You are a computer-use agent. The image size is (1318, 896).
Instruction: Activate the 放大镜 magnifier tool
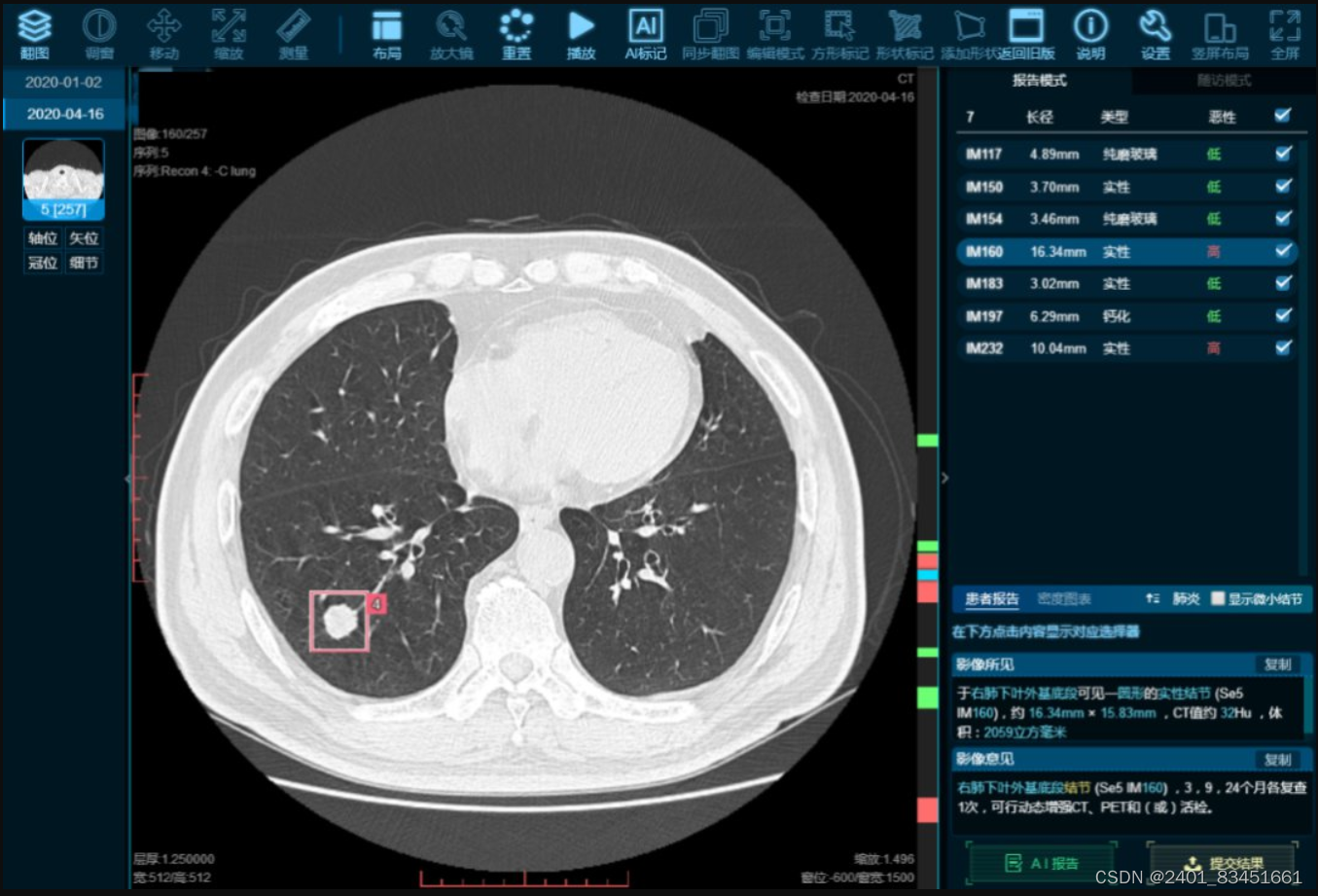(x=451, y=33)
